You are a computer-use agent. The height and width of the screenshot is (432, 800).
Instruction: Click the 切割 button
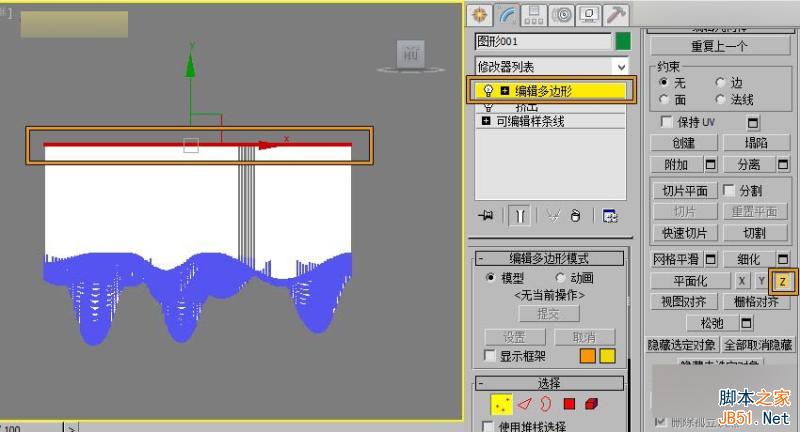[754, 233]
